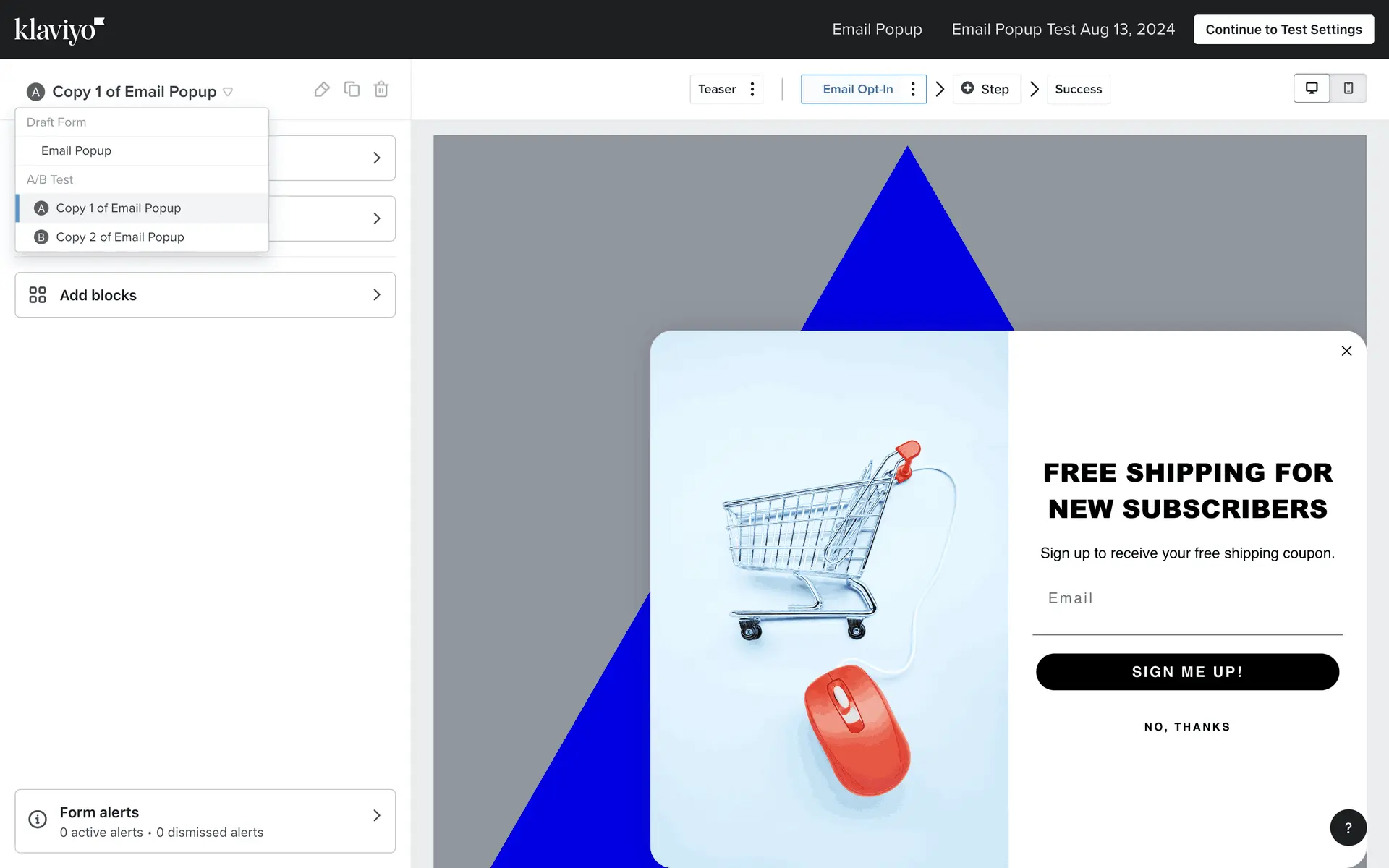Click Continue to Test Settings button

click(x=1283, y=30)
